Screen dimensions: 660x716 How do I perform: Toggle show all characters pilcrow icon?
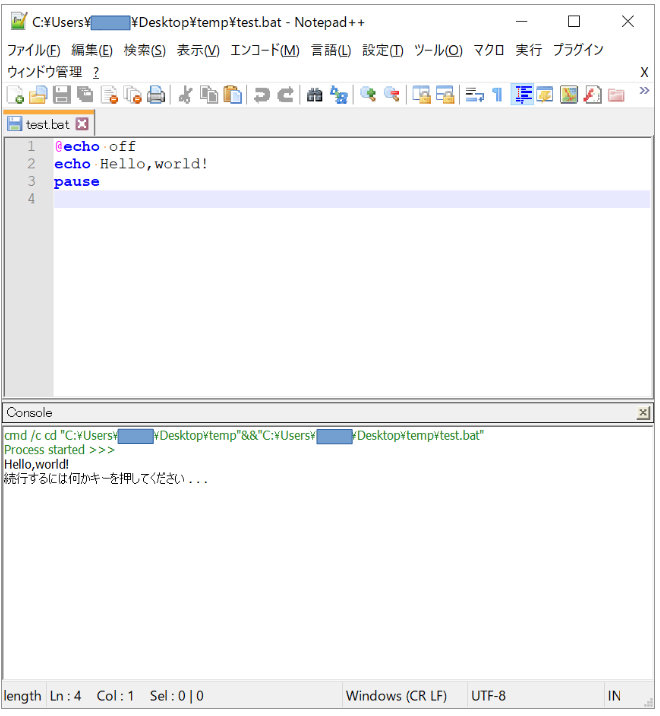click(x=498, y=95)
